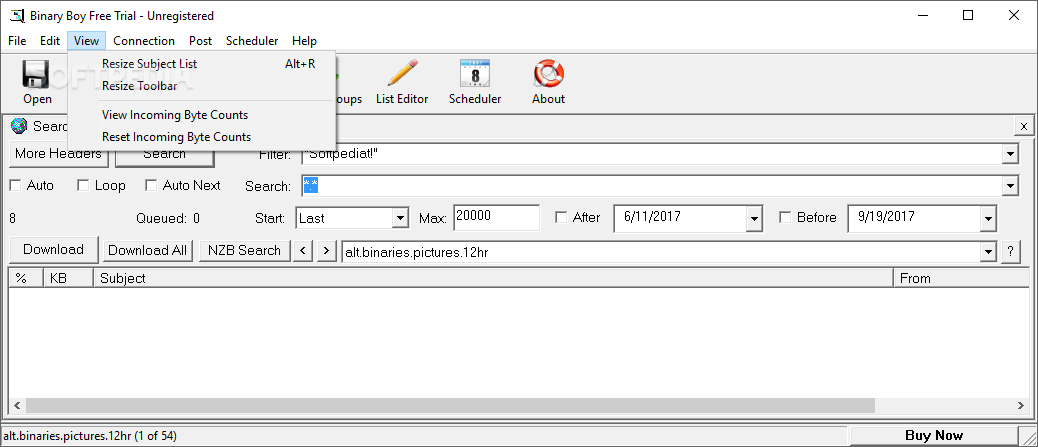Image resolution: width=1038 pixels, height=447 pixels.
Task: Click the About lifebuoy icon
Action: (548, 73)
